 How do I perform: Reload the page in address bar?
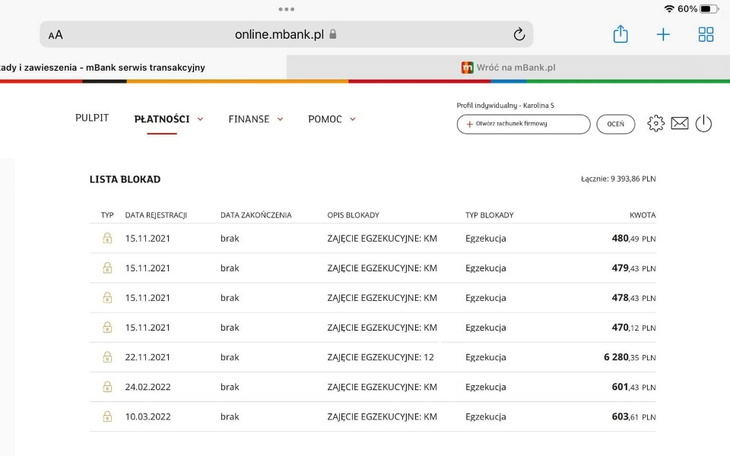click(519, 34)
